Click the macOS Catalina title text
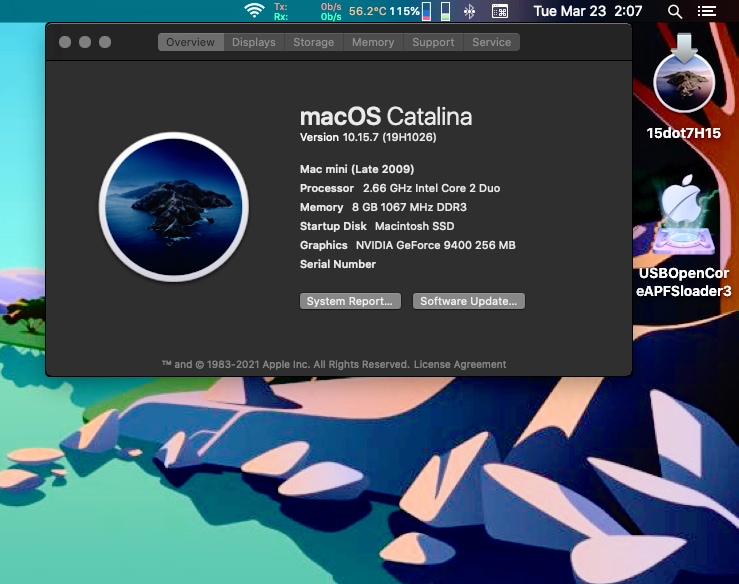Image resolution: width=739 pixels, height=584 pixels. [x=386, y=116]
